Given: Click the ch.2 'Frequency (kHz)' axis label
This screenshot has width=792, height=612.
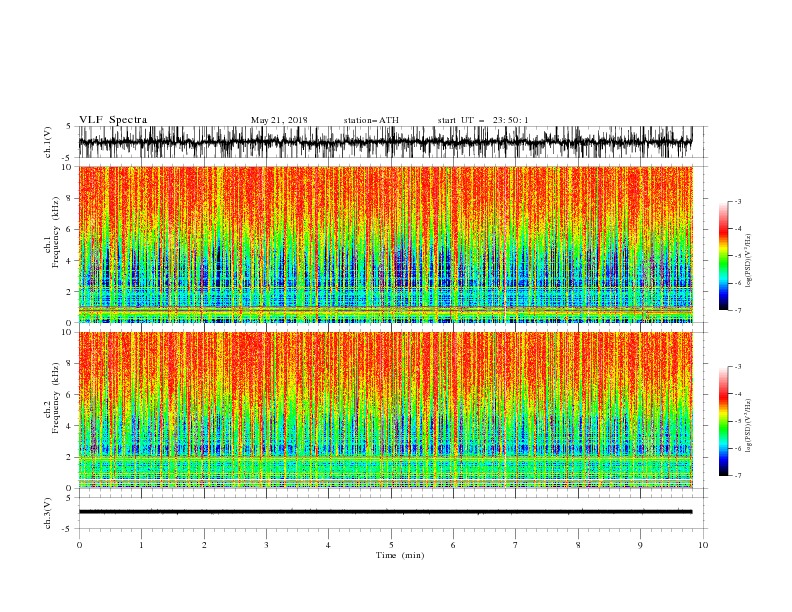Looking at the screenshot, I should [x=56, y=397].
